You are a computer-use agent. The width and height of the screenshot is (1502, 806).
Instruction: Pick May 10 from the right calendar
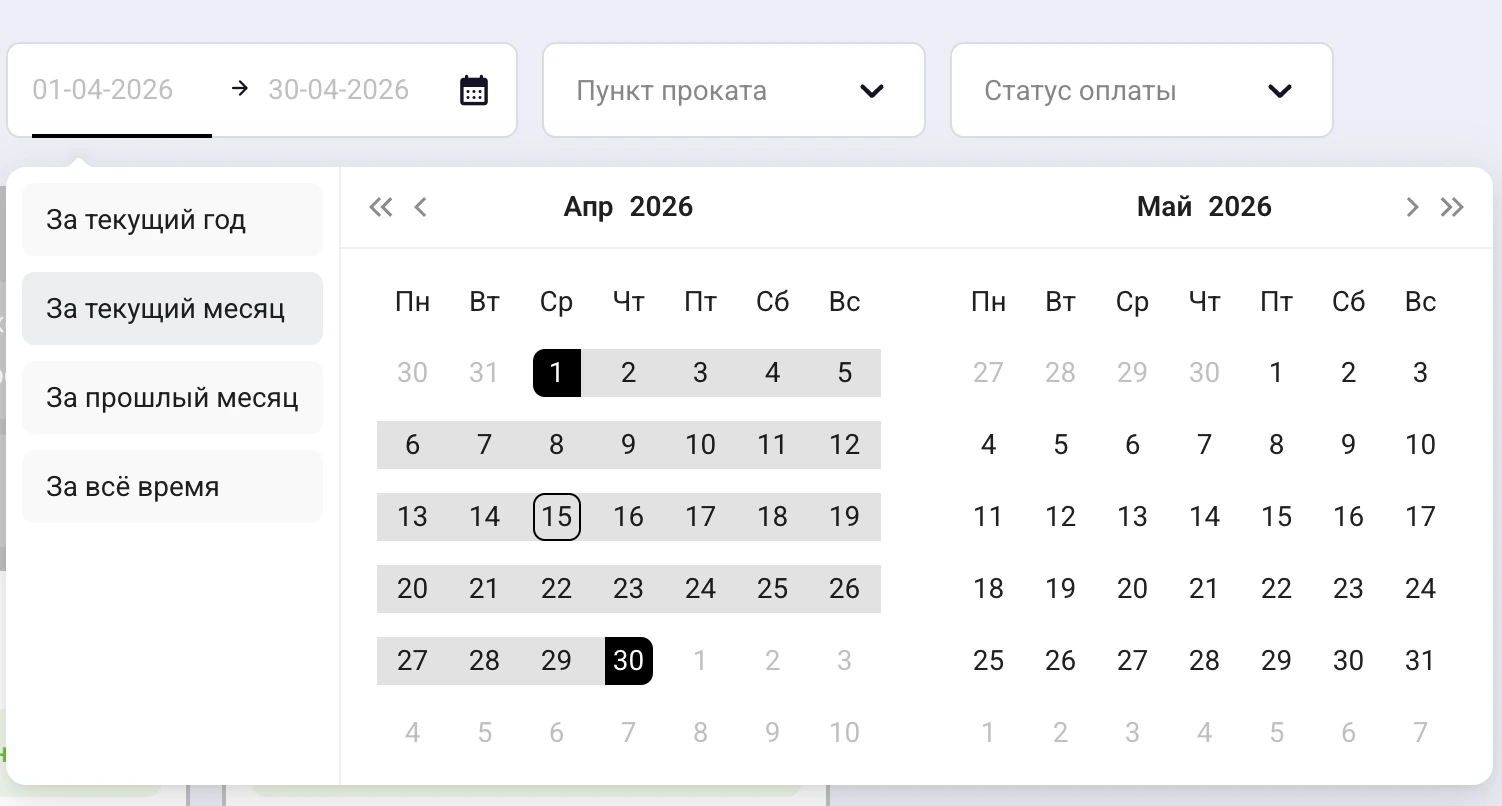pos(1420,444)
